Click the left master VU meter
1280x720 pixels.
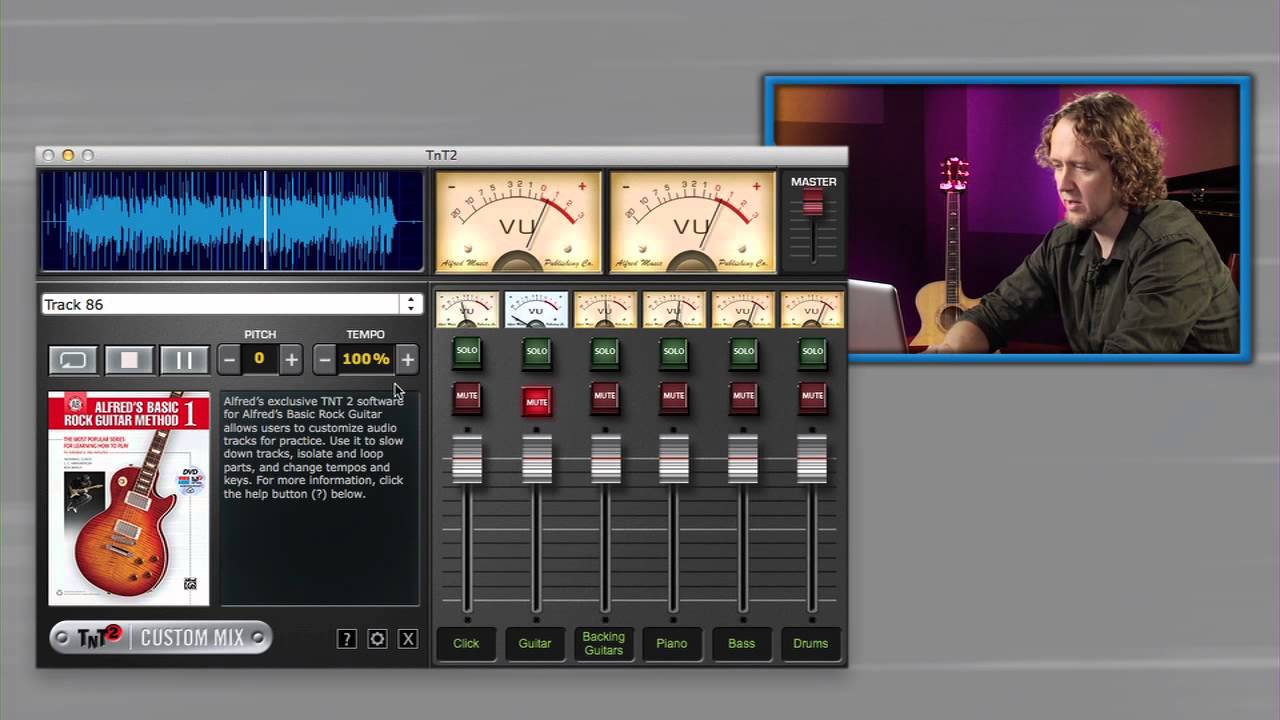point(518,222)
